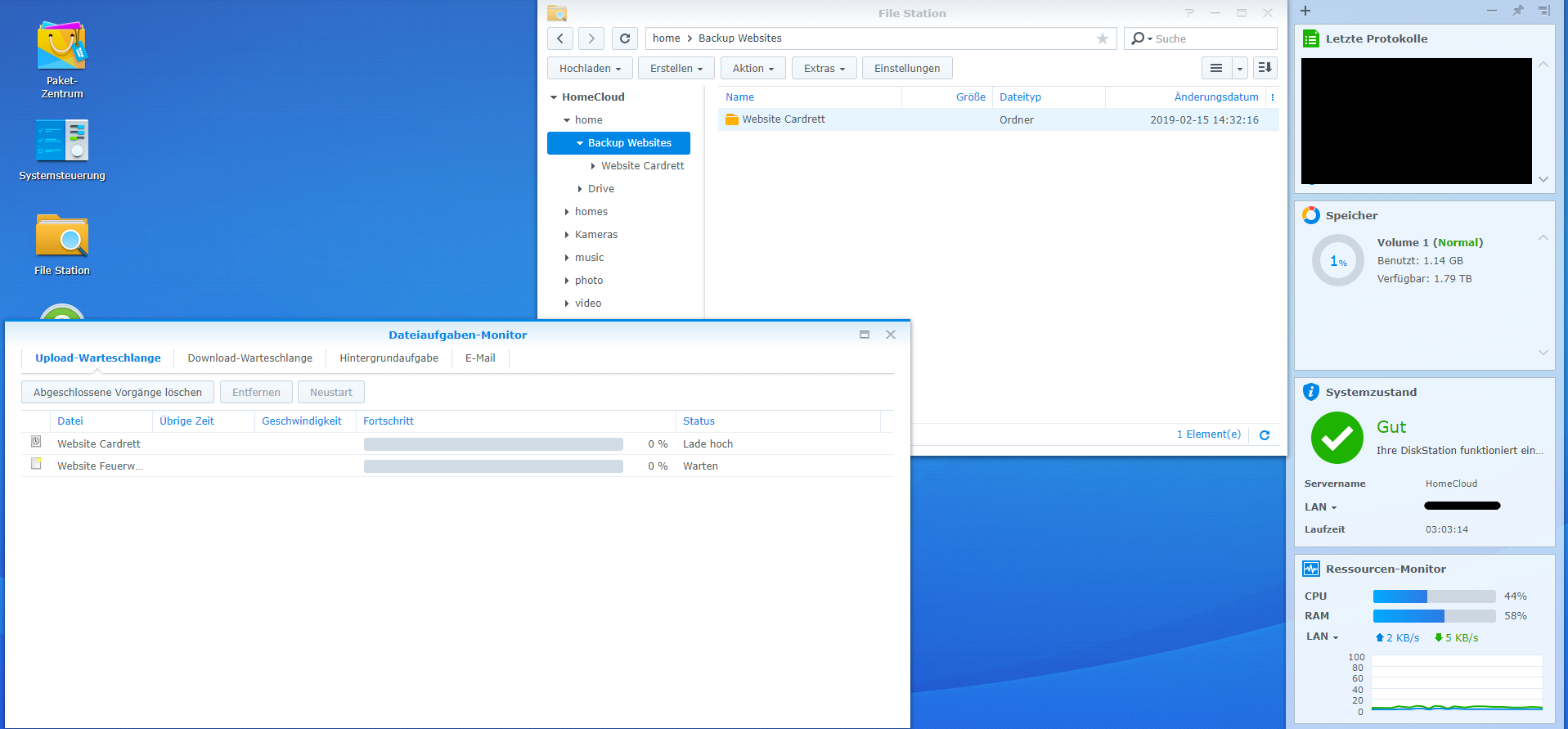The image size is (1568, 729).
Task: Click home in the path breadcrumb
Action: coord(666,38)
